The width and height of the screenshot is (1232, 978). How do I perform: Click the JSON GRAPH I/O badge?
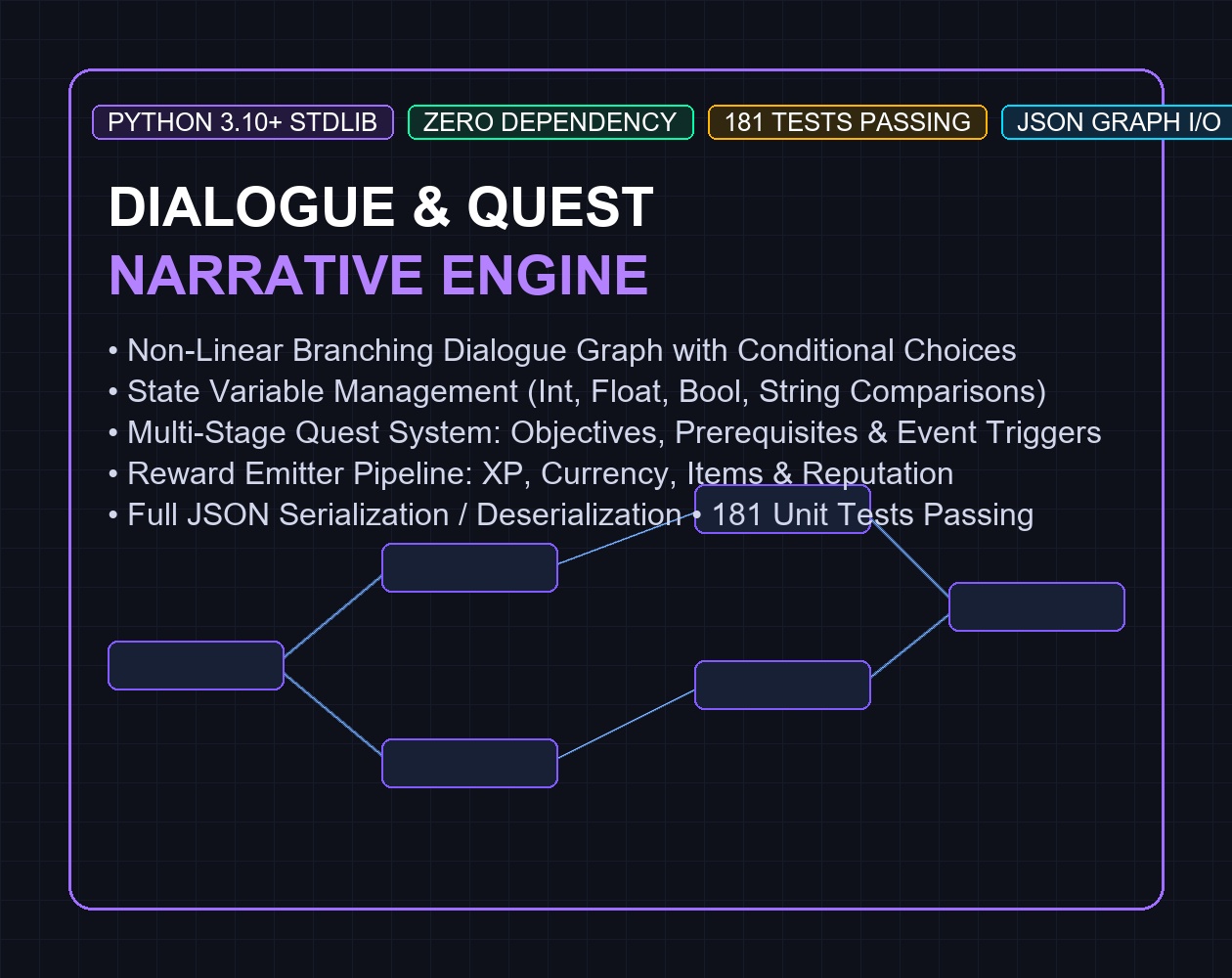tap(1117, 122)
